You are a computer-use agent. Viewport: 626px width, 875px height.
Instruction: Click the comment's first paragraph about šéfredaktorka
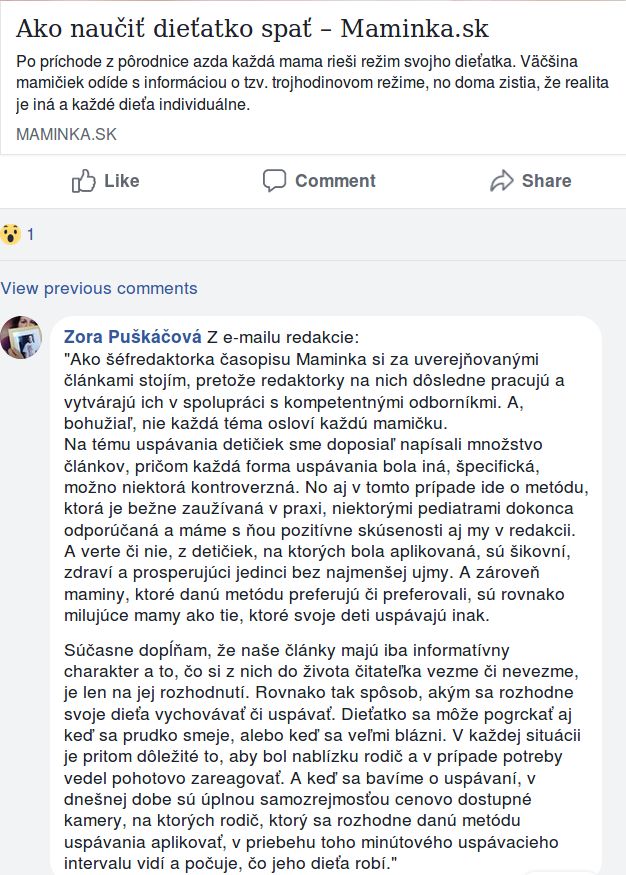coord(314,391)
